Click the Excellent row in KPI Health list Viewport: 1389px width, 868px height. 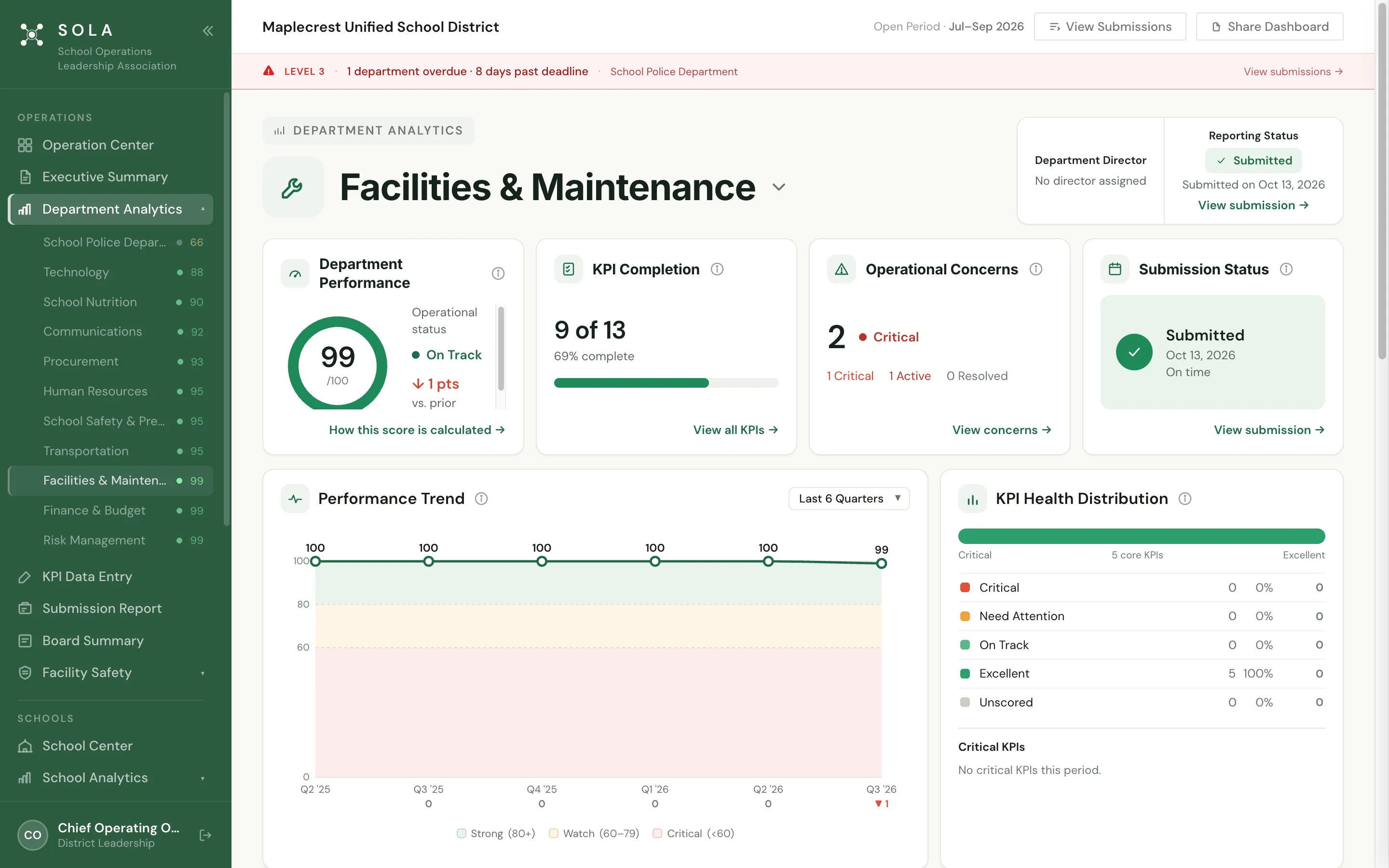pos(1141,674)
